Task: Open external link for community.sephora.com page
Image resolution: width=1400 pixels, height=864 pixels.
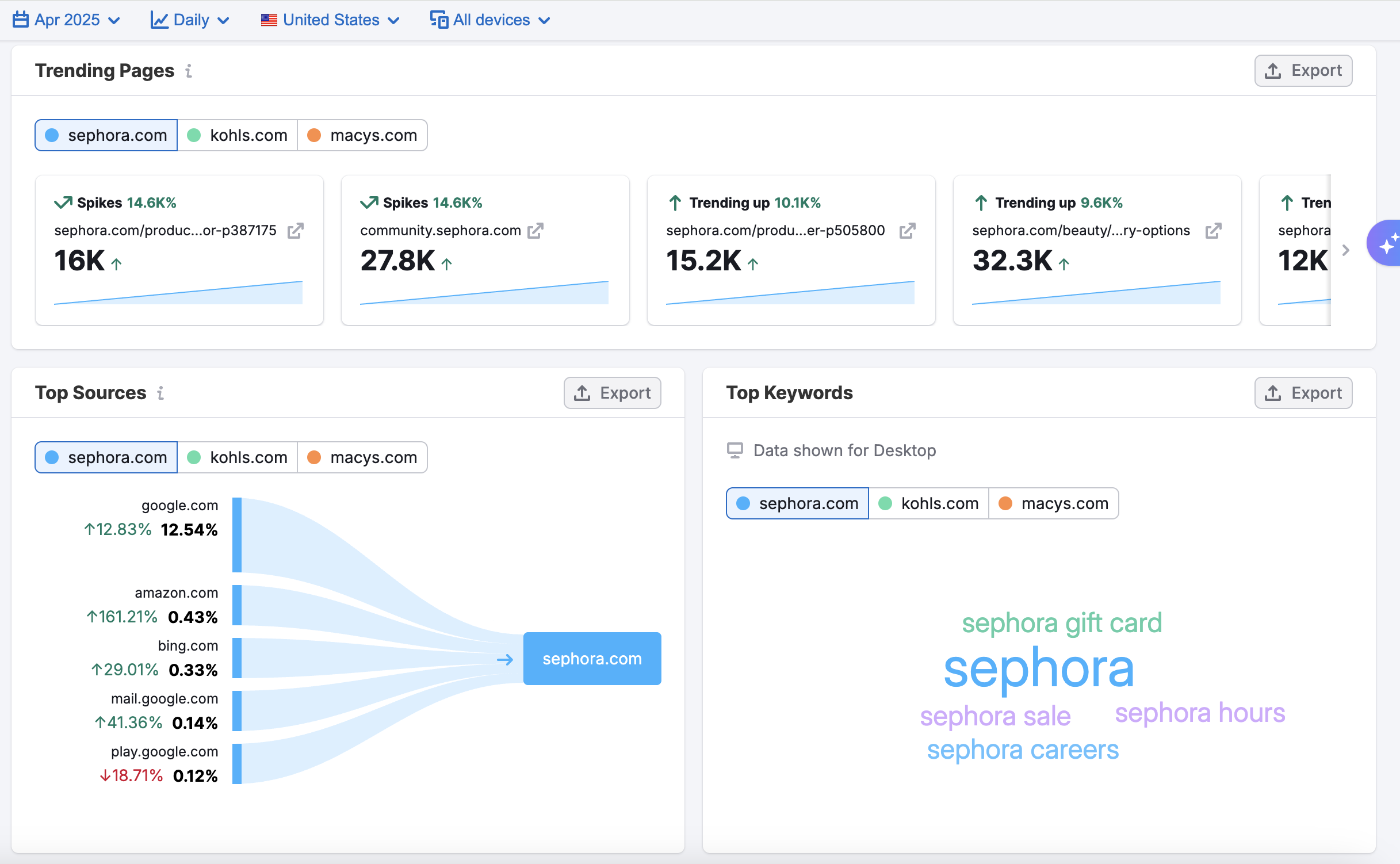Action: (x=535, y=231)
